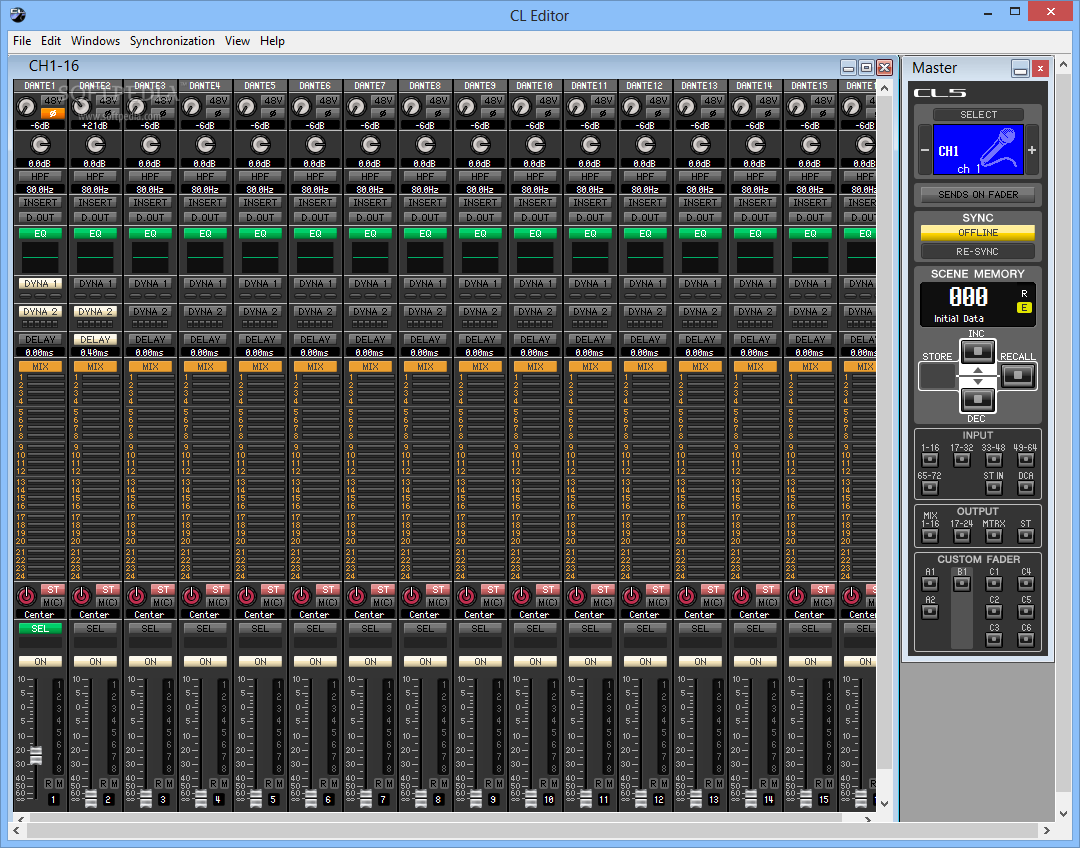
Task: Click the CH1-16 window horizontal scrollbar right arrow
Action: click(x=868, y=819)
